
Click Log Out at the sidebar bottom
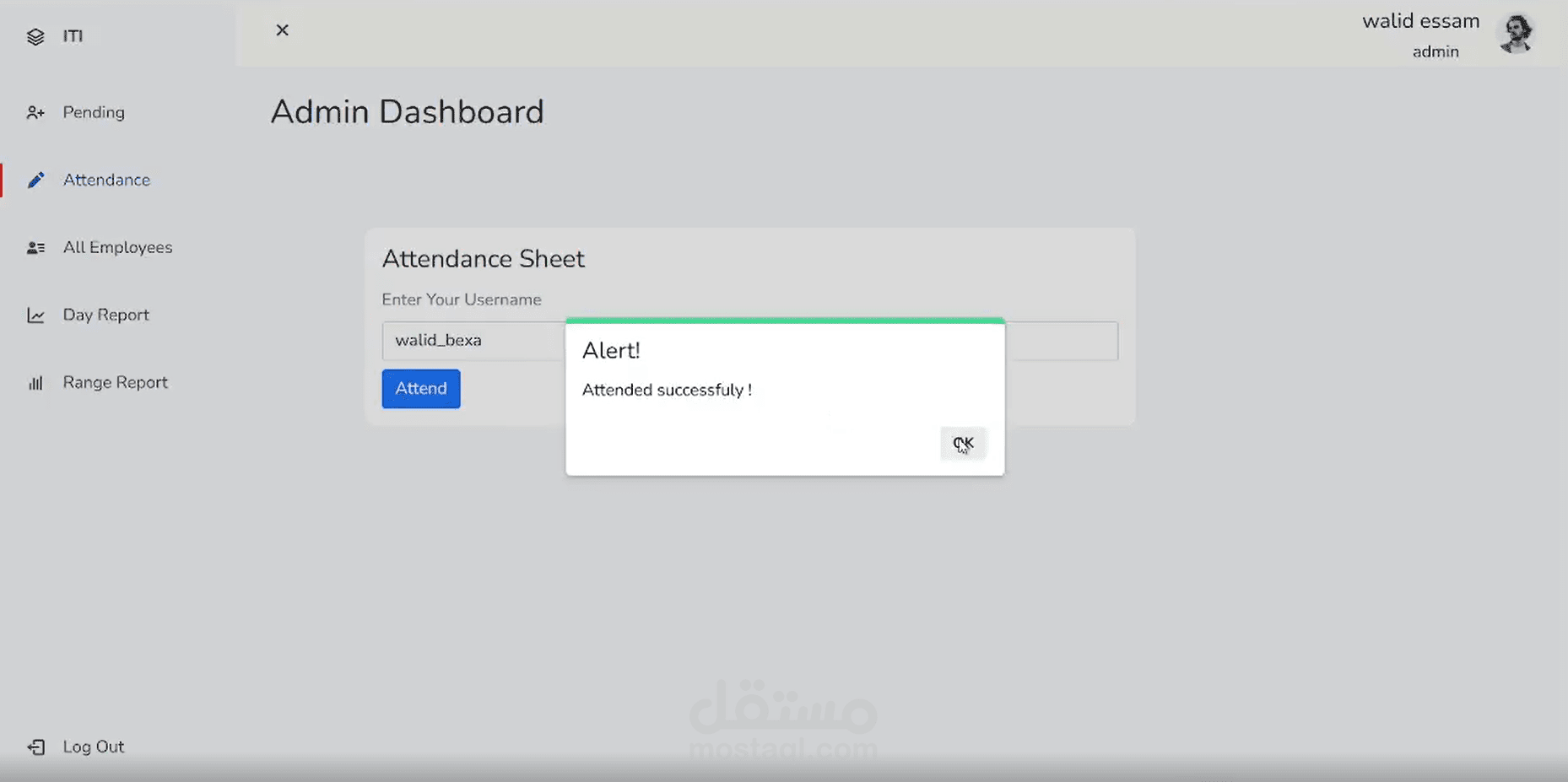93,747
